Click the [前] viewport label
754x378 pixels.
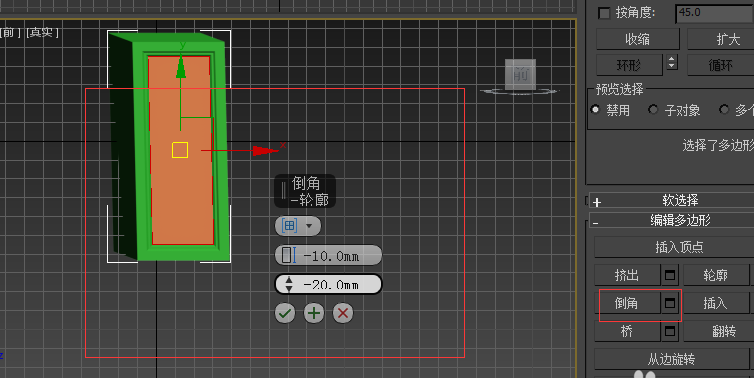(x=11, y=33)
